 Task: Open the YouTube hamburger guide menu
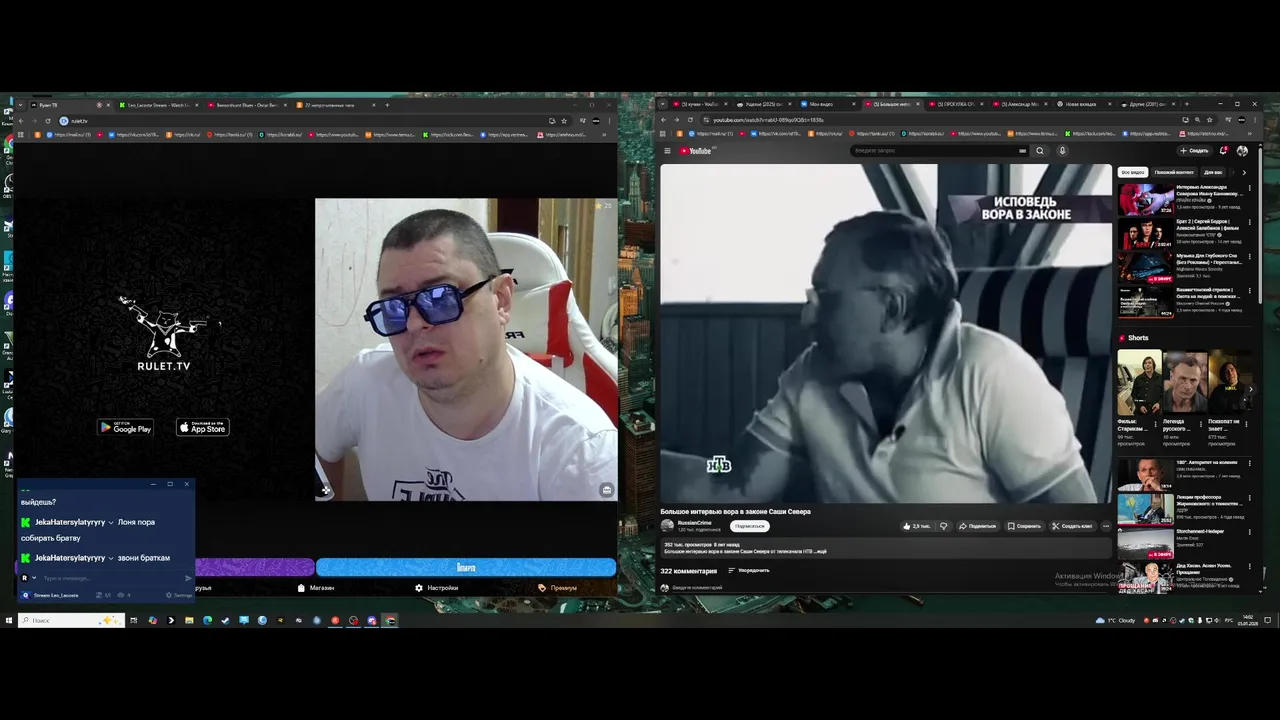point(667,151)
